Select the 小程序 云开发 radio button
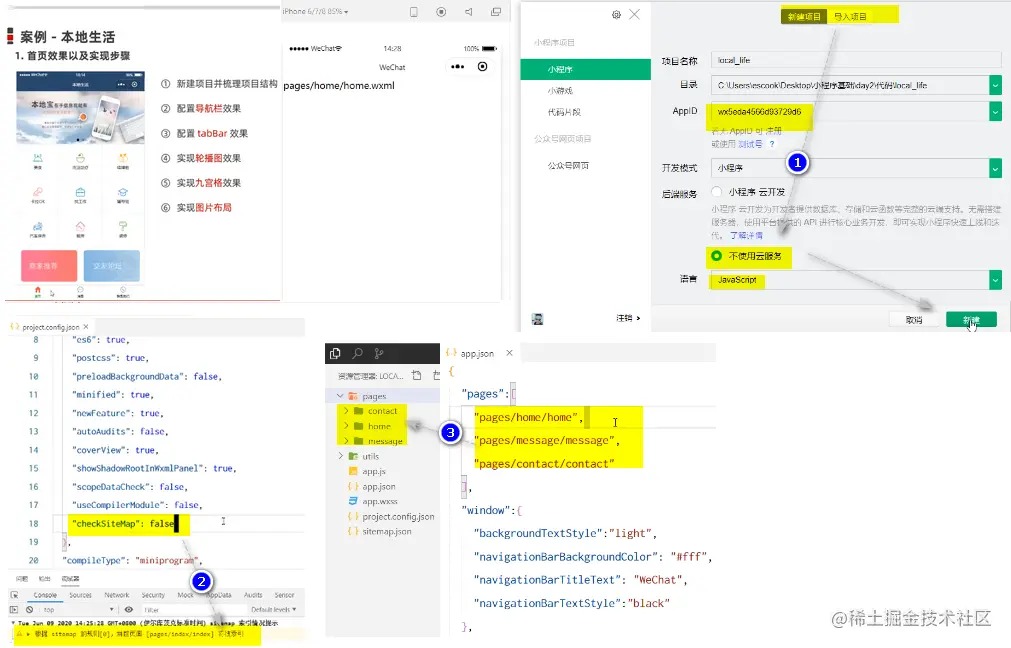 [716, 191]
